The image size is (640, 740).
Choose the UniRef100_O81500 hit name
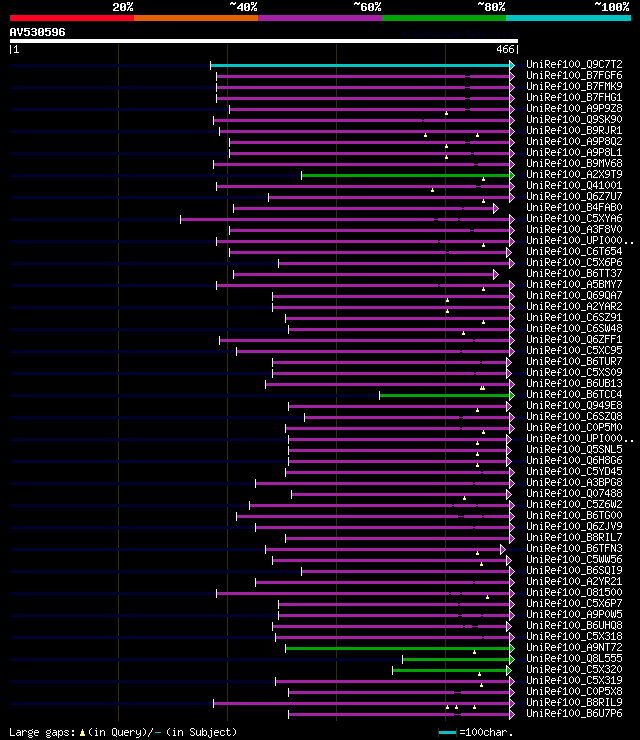[574, 592]
